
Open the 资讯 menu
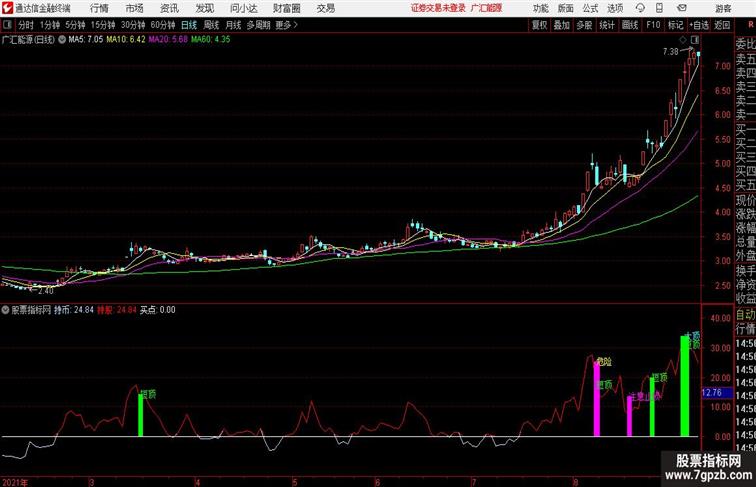pyautogui.click(x=169, y=8)
